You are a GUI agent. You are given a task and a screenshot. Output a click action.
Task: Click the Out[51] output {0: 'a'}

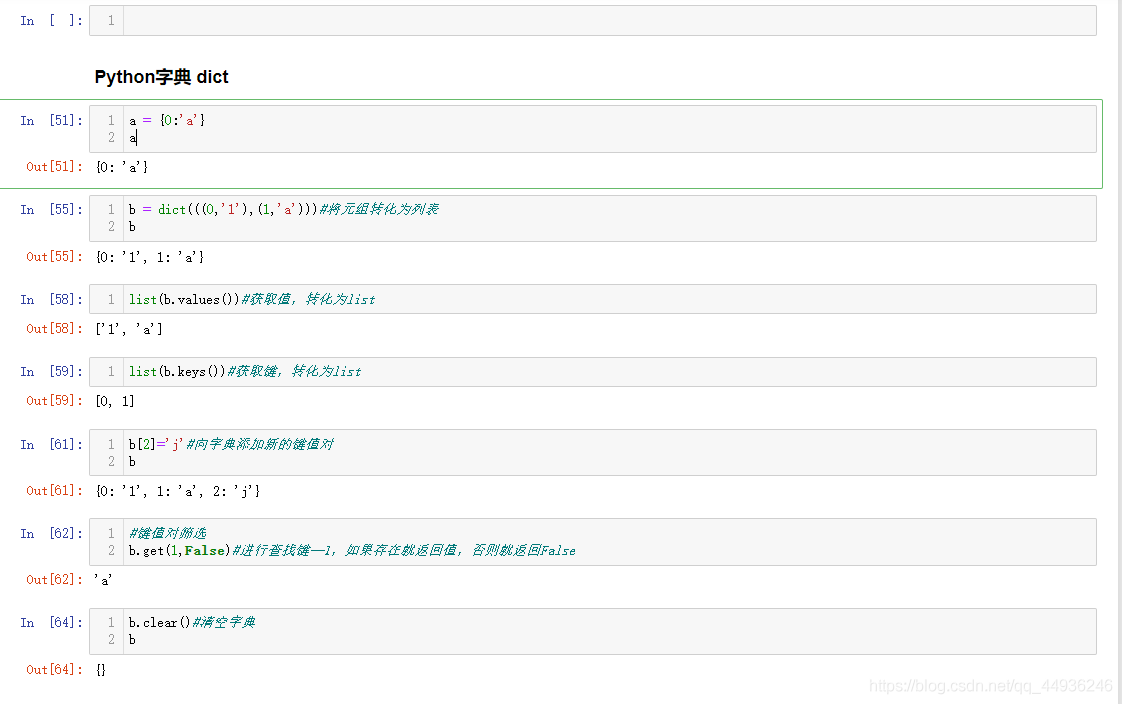coord(122,167)
